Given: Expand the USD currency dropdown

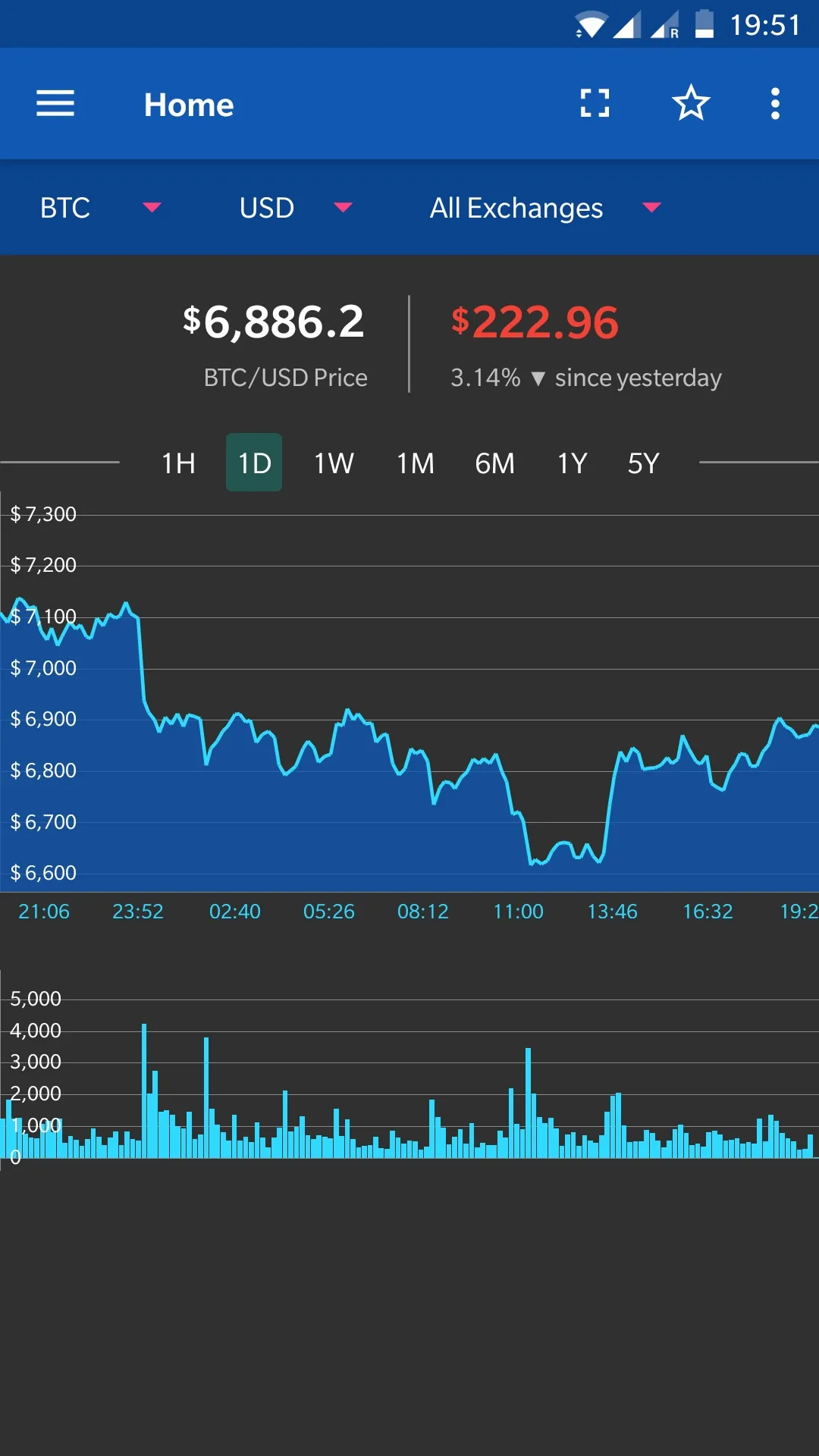Looking at the screenshot, I should tap(295, 208).
